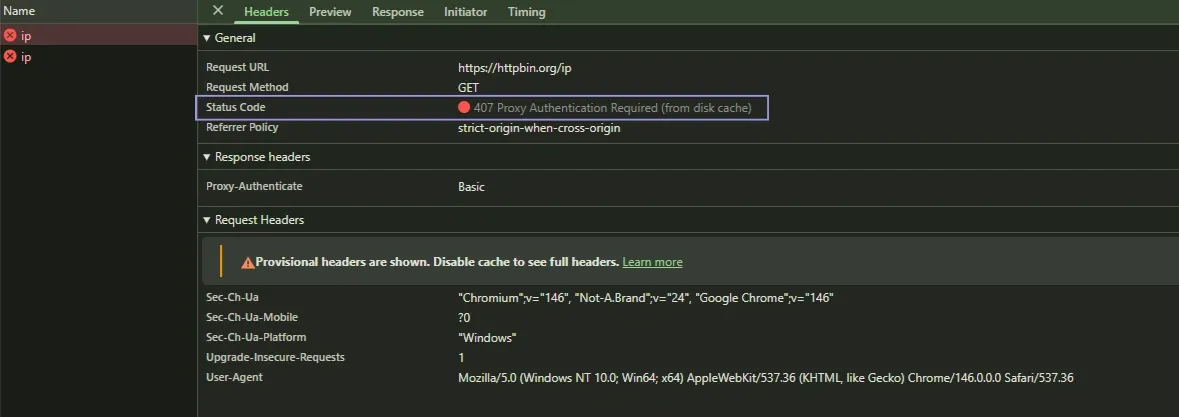
Task: Click the Mozilla/5.0 User-Agent string
Action: click(765, 377)
